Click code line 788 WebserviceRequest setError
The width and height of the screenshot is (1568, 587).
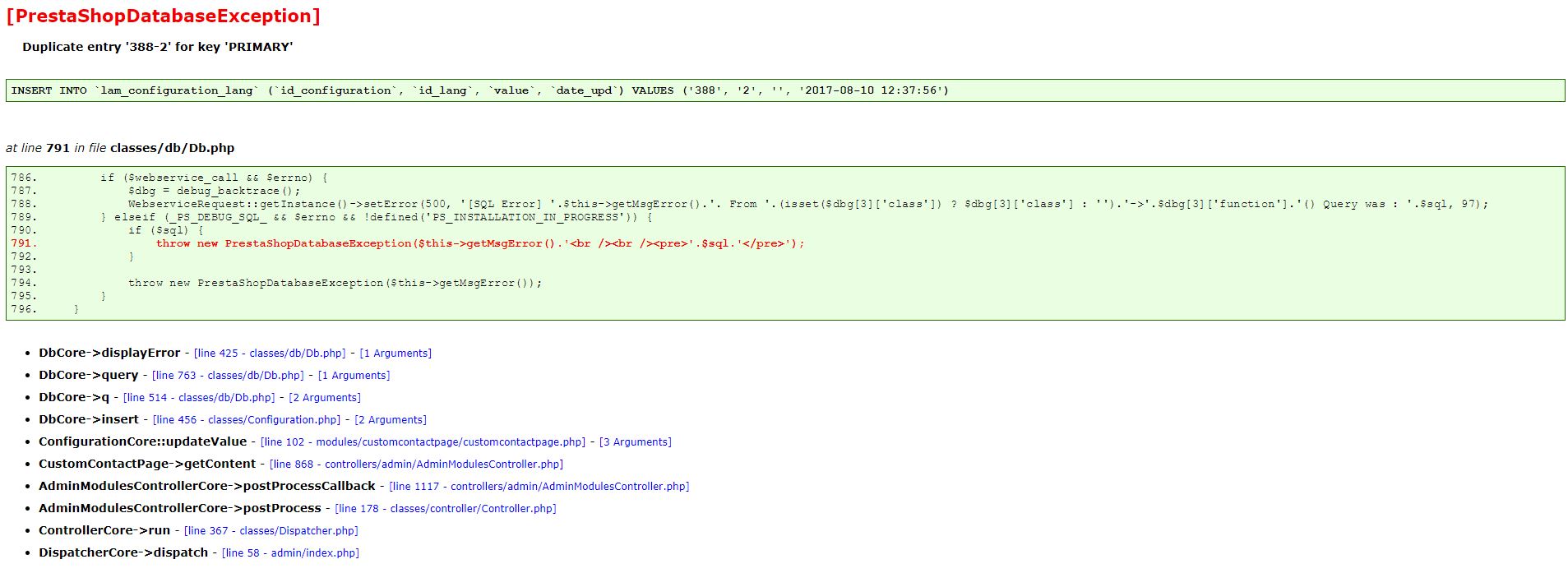(807, 204)
